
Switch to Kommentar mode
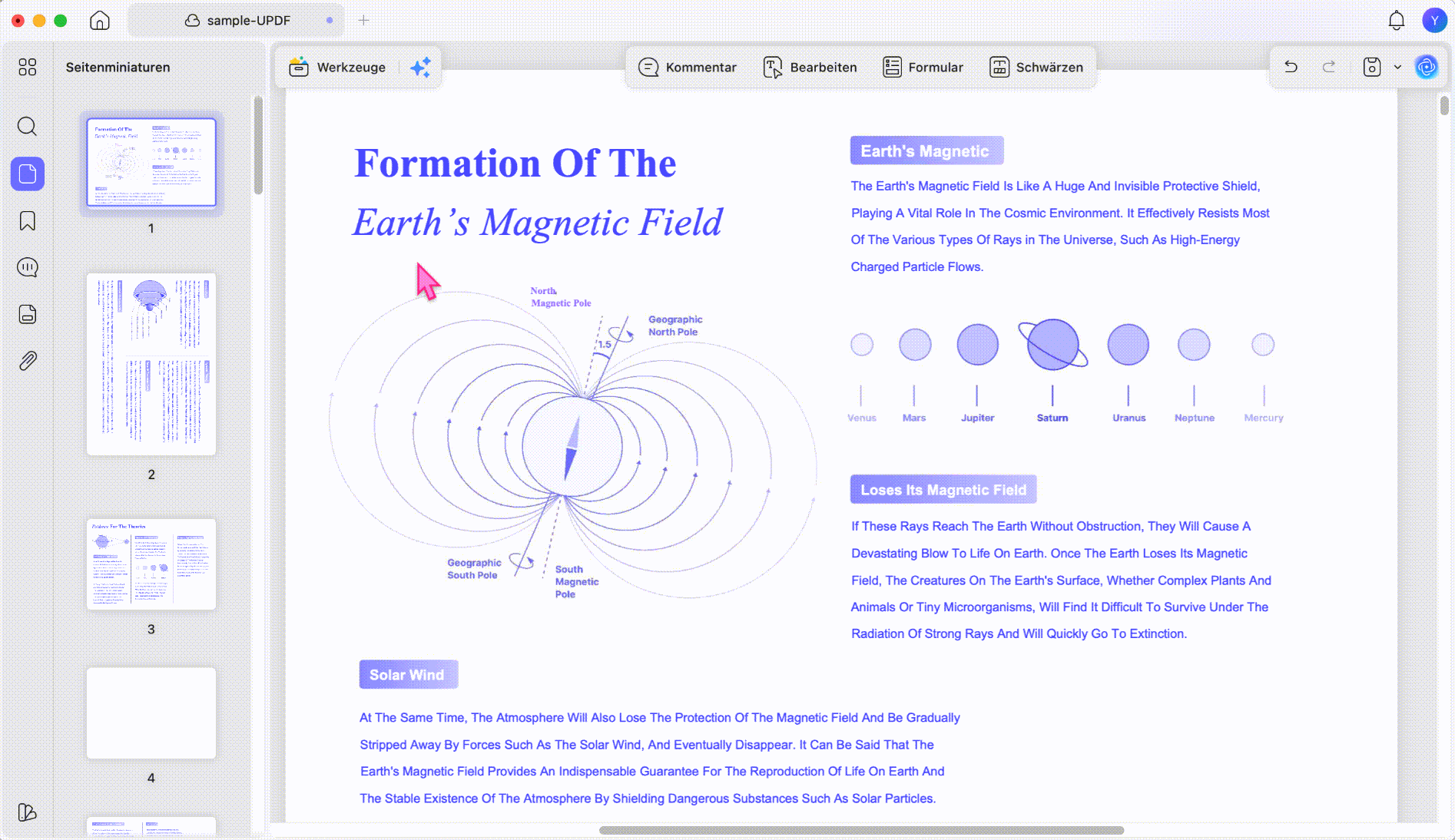(688, 68)
